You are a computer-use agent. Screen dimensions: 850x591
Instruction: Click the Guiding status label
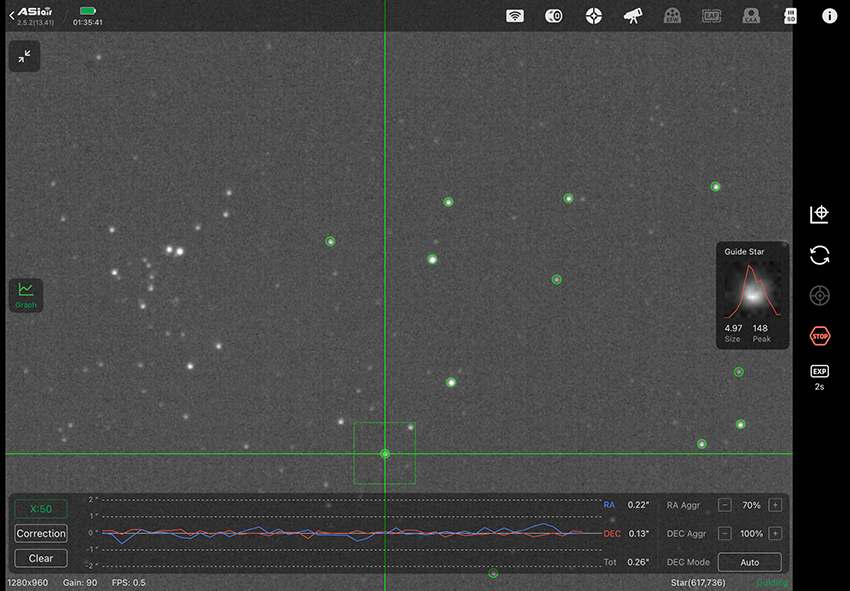point(772,583)
